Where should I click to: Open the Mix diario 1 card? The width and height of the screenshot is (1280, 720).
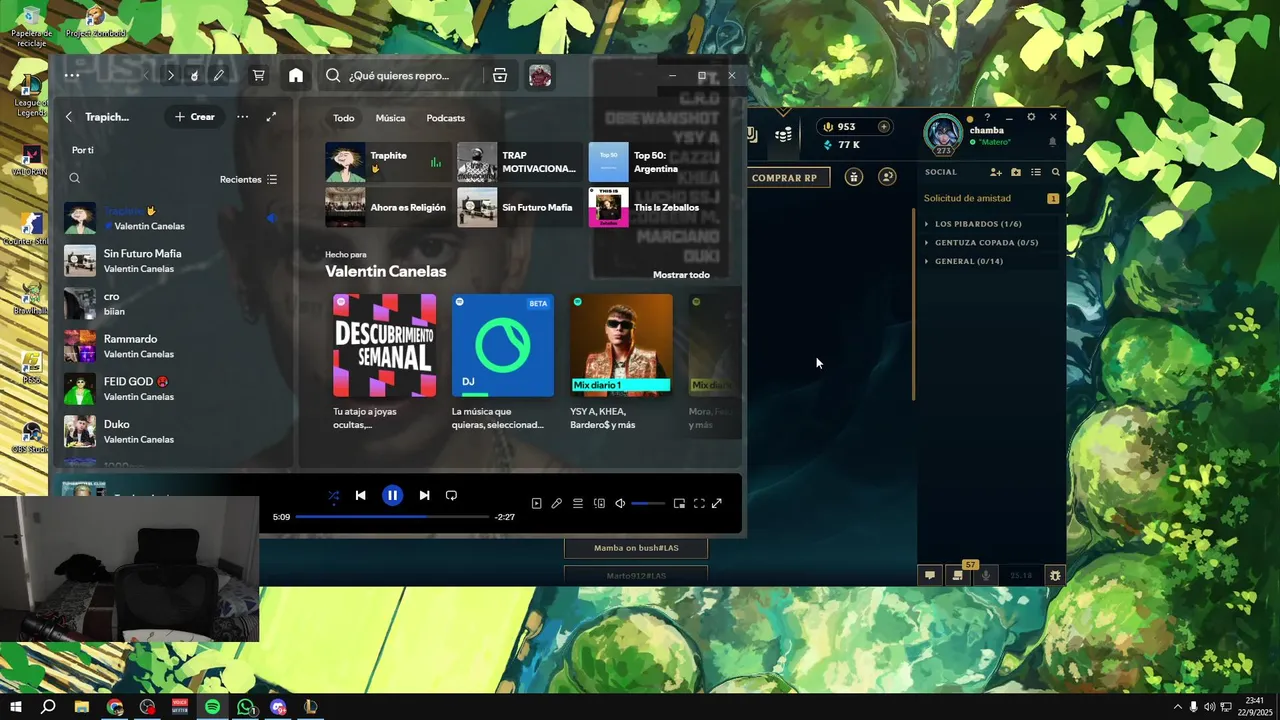click(621, 362)
